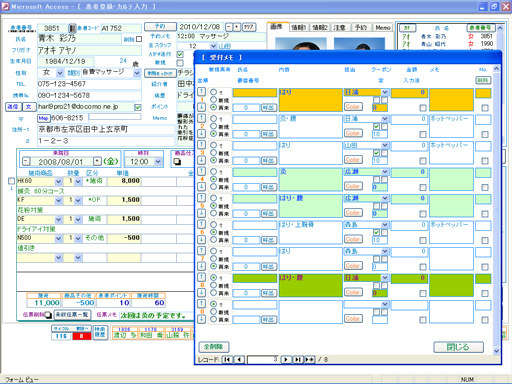Open the Map button next to postal code

coord(43,118)
